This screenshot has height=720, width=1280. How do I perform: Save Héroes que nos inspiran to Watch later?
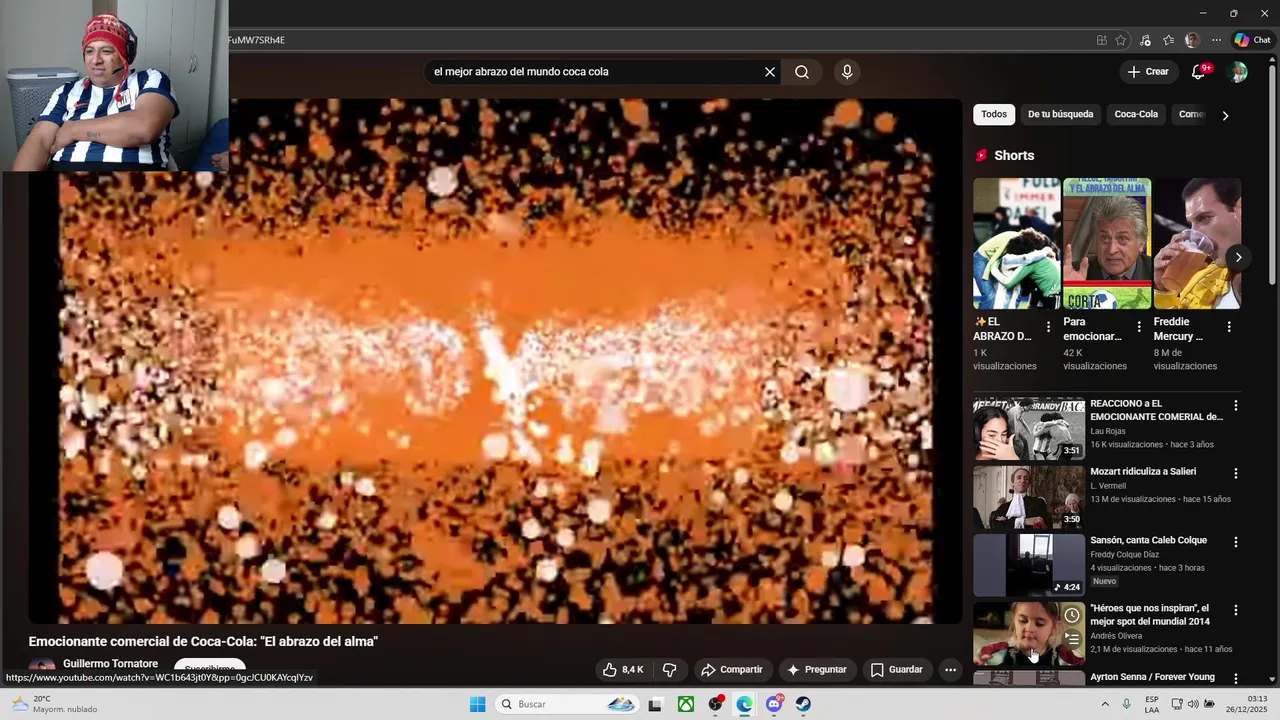(1072, 616)
